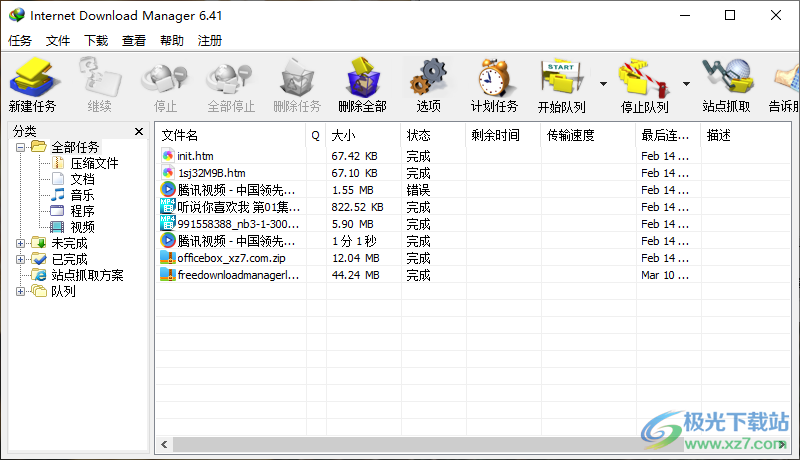800x460 pixels.
Task: Open the 查看 menu
Action: [x=134, y=41]
